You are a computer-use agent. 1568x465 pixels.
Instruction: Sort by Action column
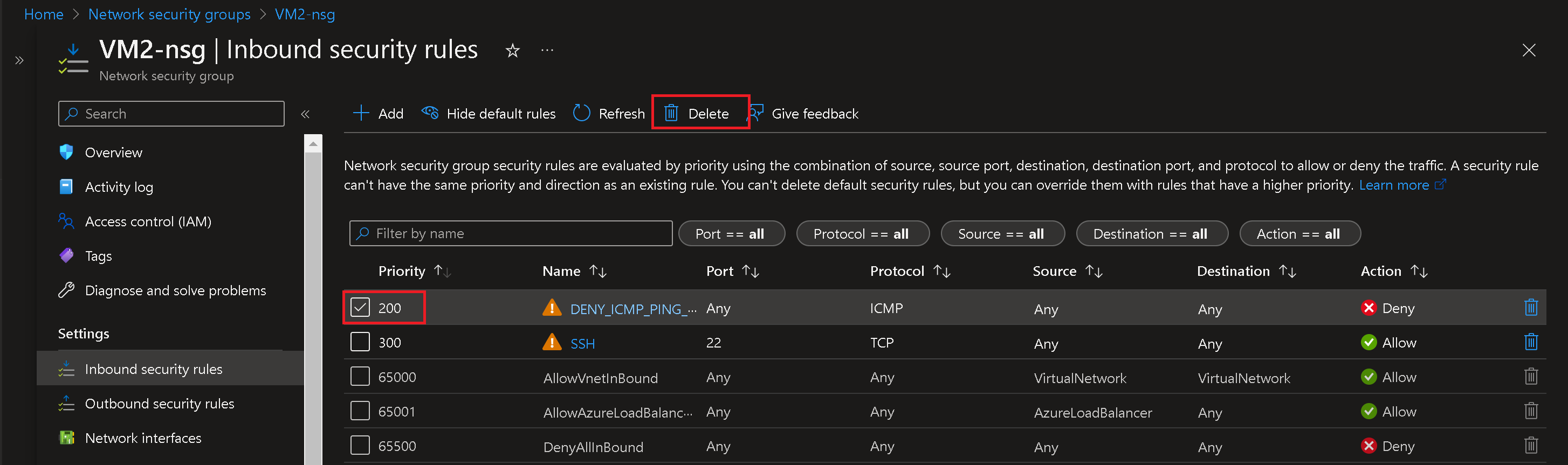pos(1394,271)
